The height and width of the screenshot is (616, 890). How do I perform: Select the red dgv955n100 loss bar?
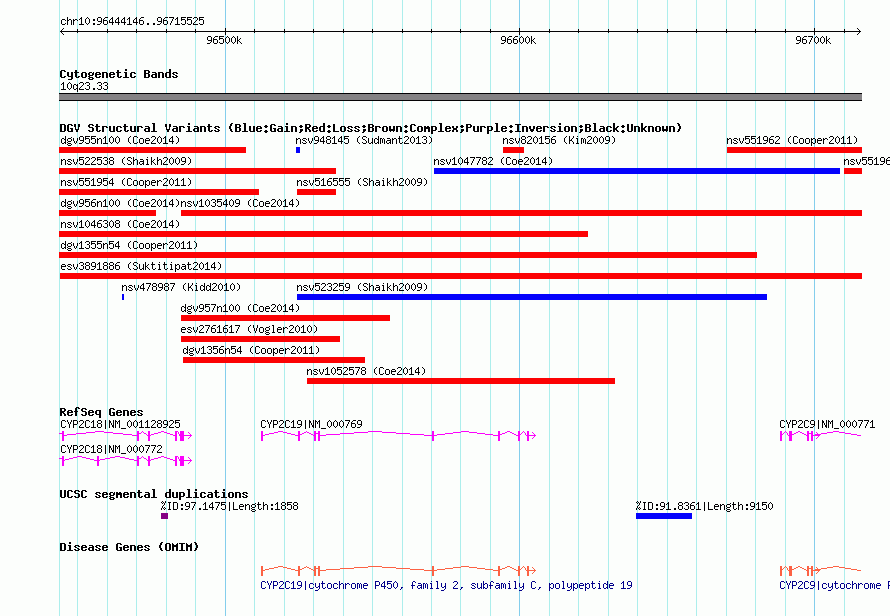point(153,150)
